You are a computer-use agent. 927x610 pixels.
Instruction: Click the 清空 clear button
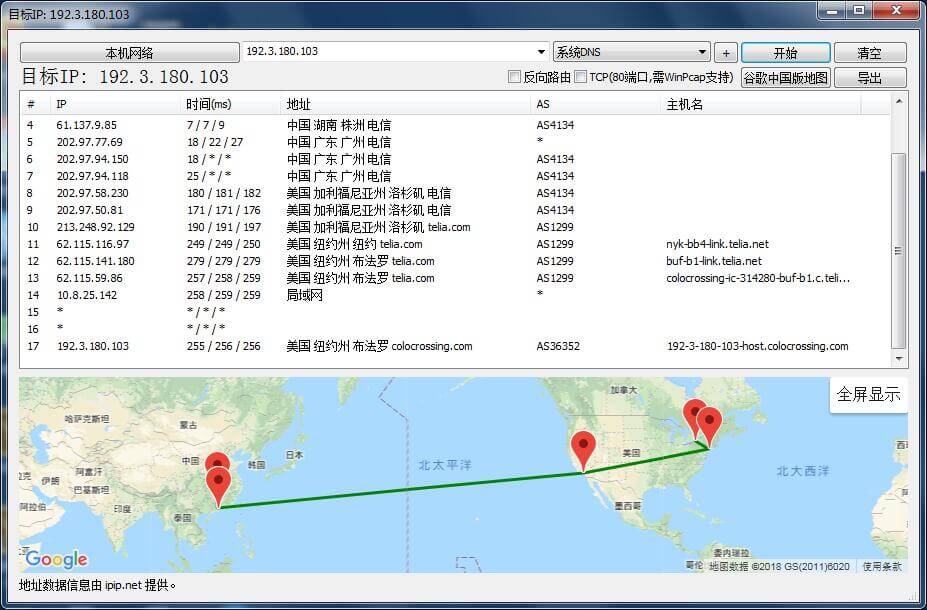868,52
